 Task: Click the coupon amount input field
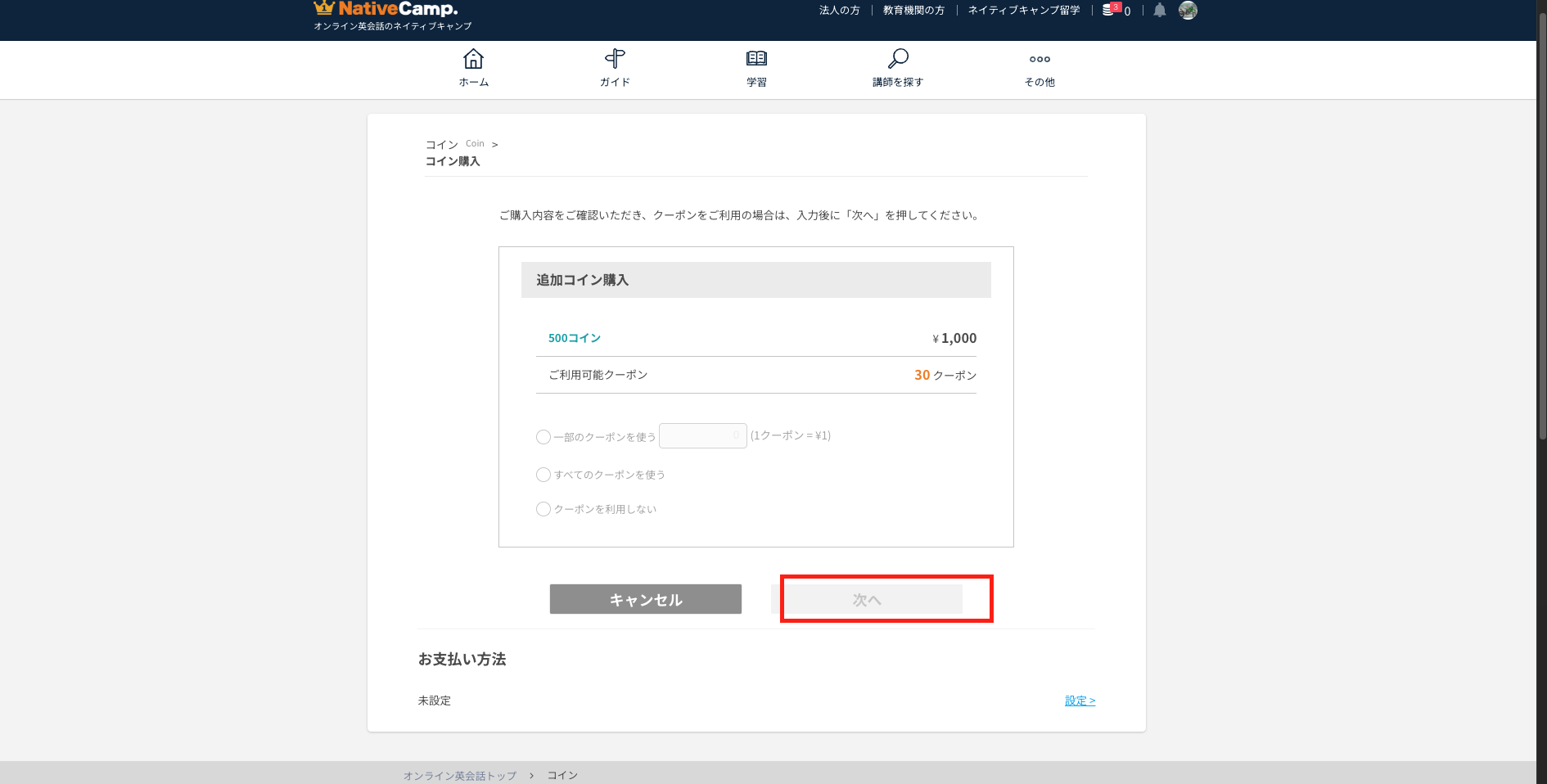pos(702,435)
